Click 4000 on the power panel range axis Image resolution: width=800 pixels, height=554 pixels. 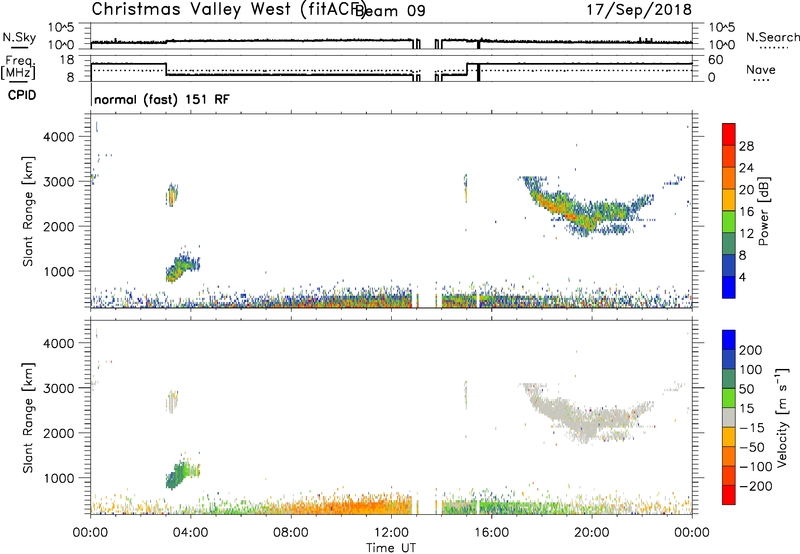59,137
